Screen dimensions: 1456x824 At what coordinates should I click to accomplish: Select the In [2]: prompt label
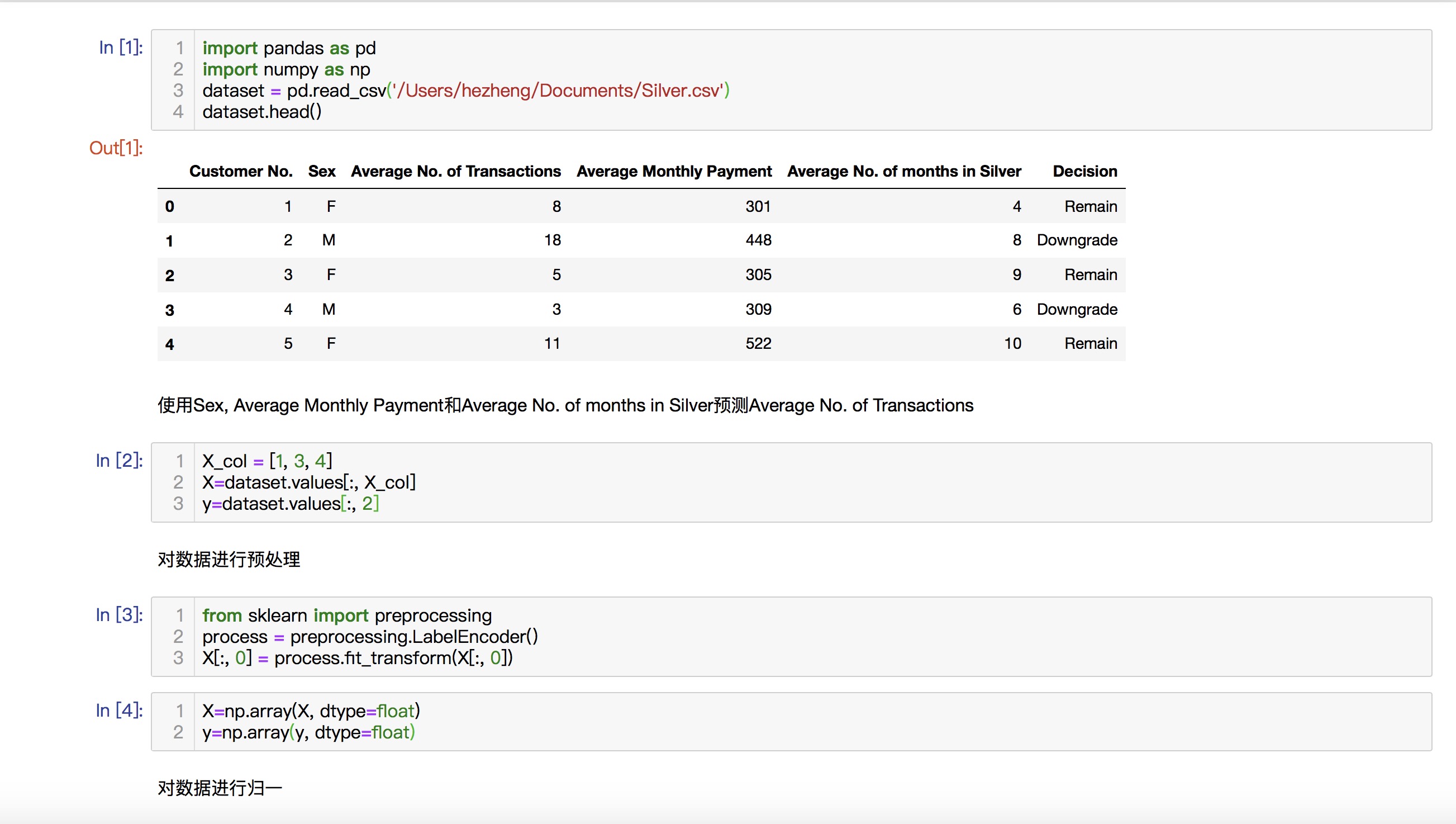[x=119, y=461]
